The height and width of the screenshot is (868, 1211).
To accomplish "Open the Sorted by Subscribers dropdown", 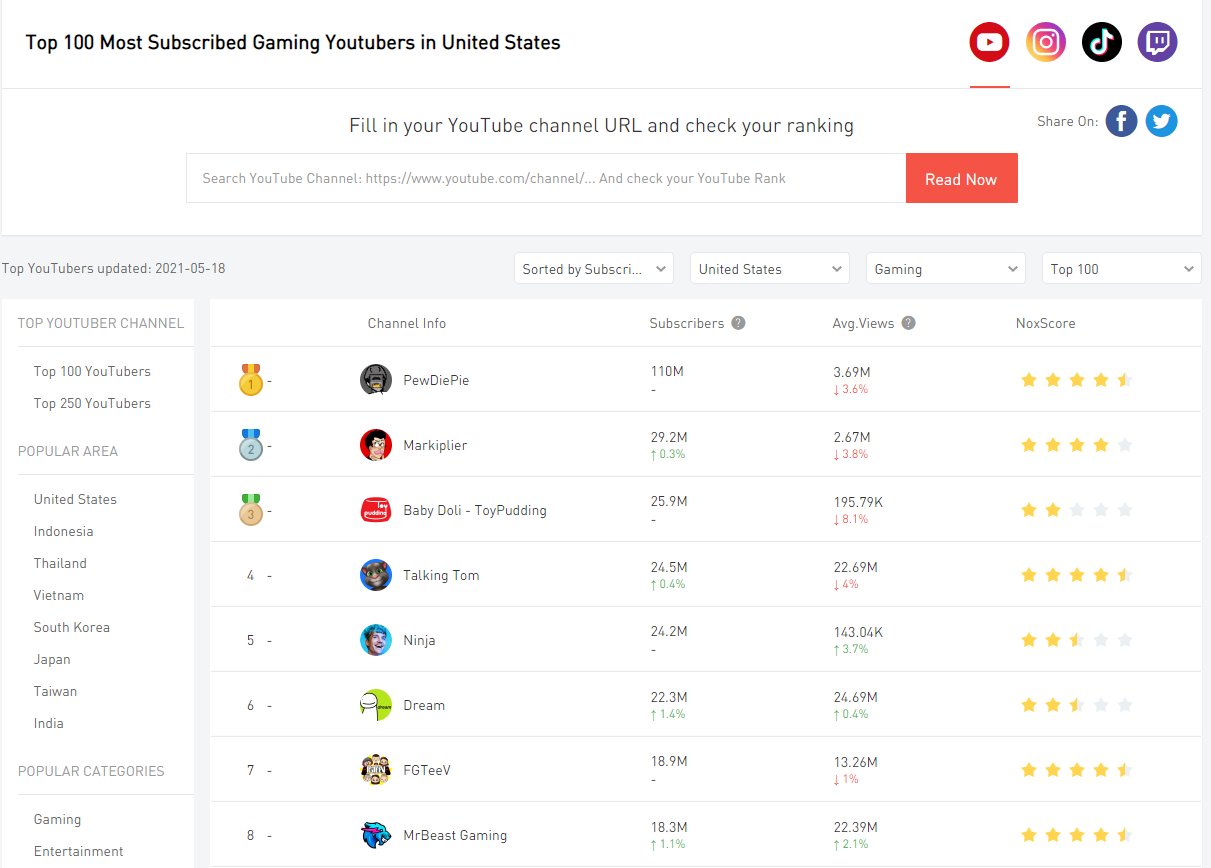I will tap(594, 268).
